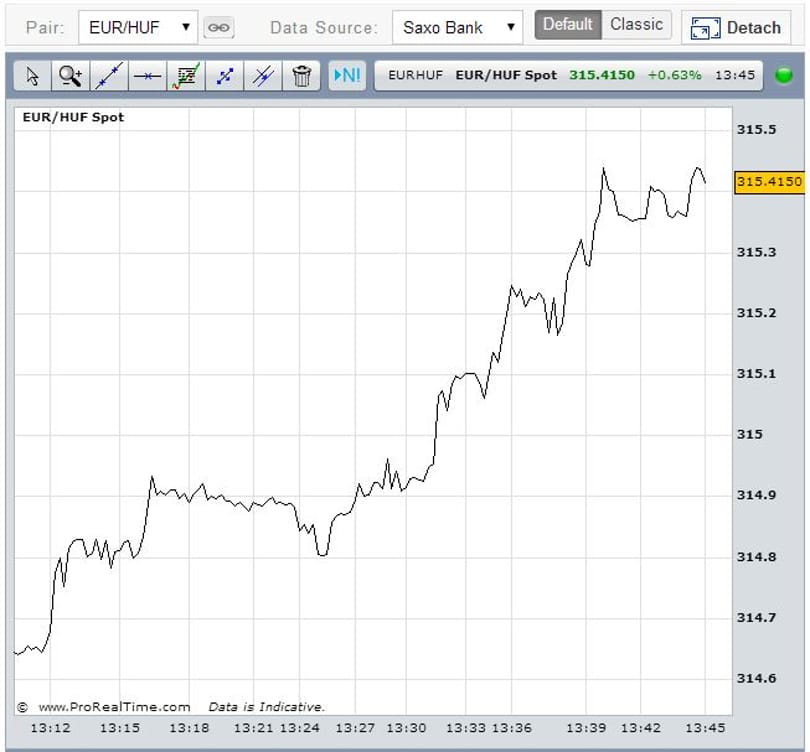Screen dimensions: 810x752
Task: Open the Saxo Bank data source dropdown
Action: click(457, 27)
